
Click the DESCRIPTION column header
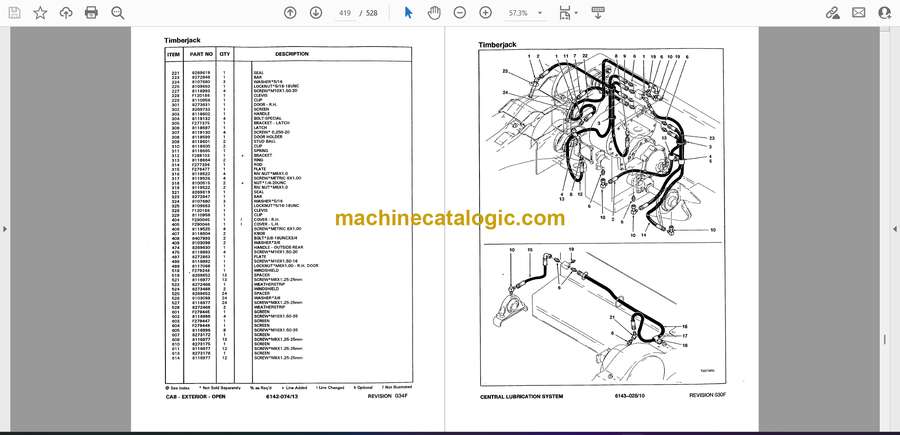click(x=292, y=54)
